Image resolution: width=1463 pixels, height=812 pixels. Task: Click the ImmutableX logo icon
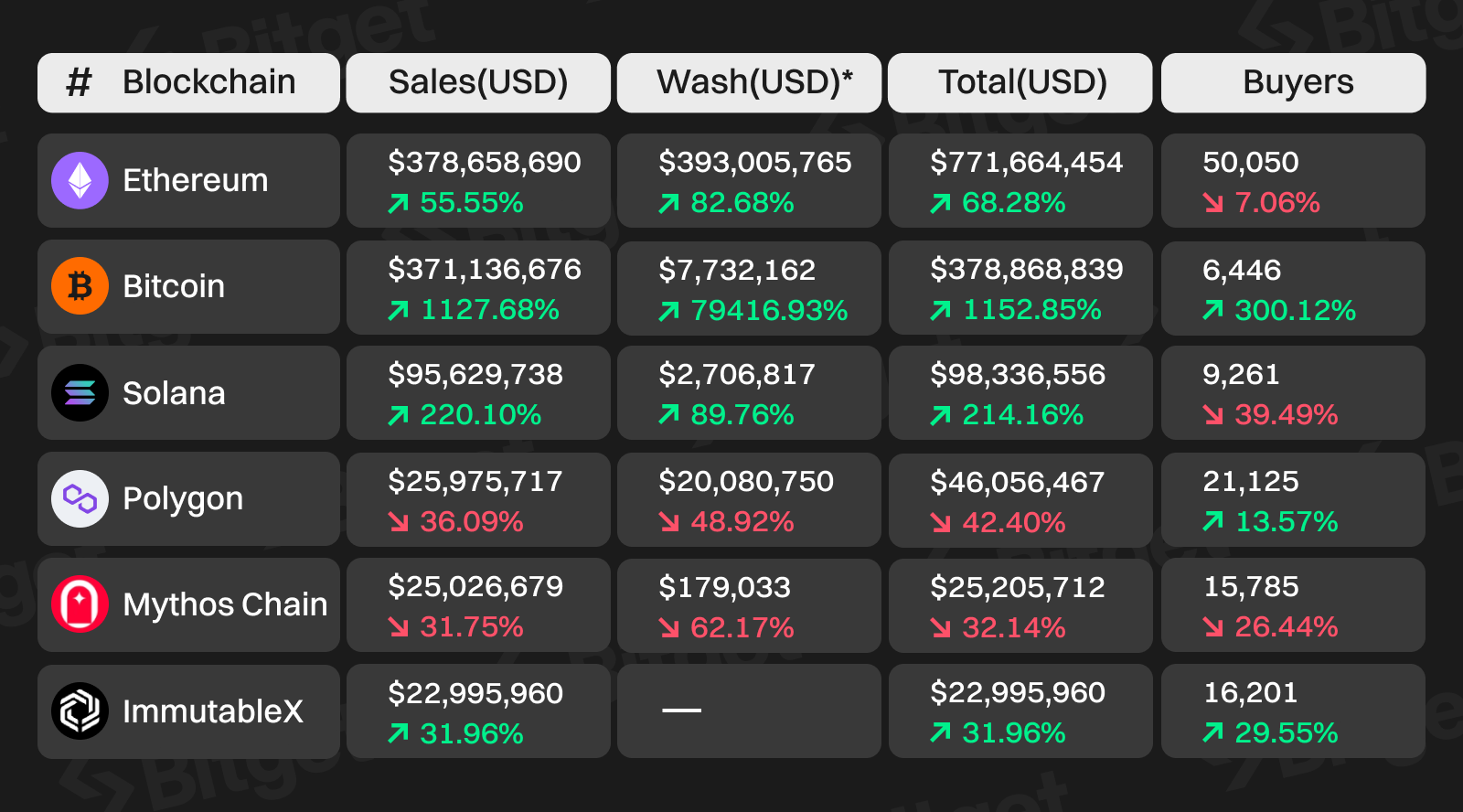coord(80,710)
